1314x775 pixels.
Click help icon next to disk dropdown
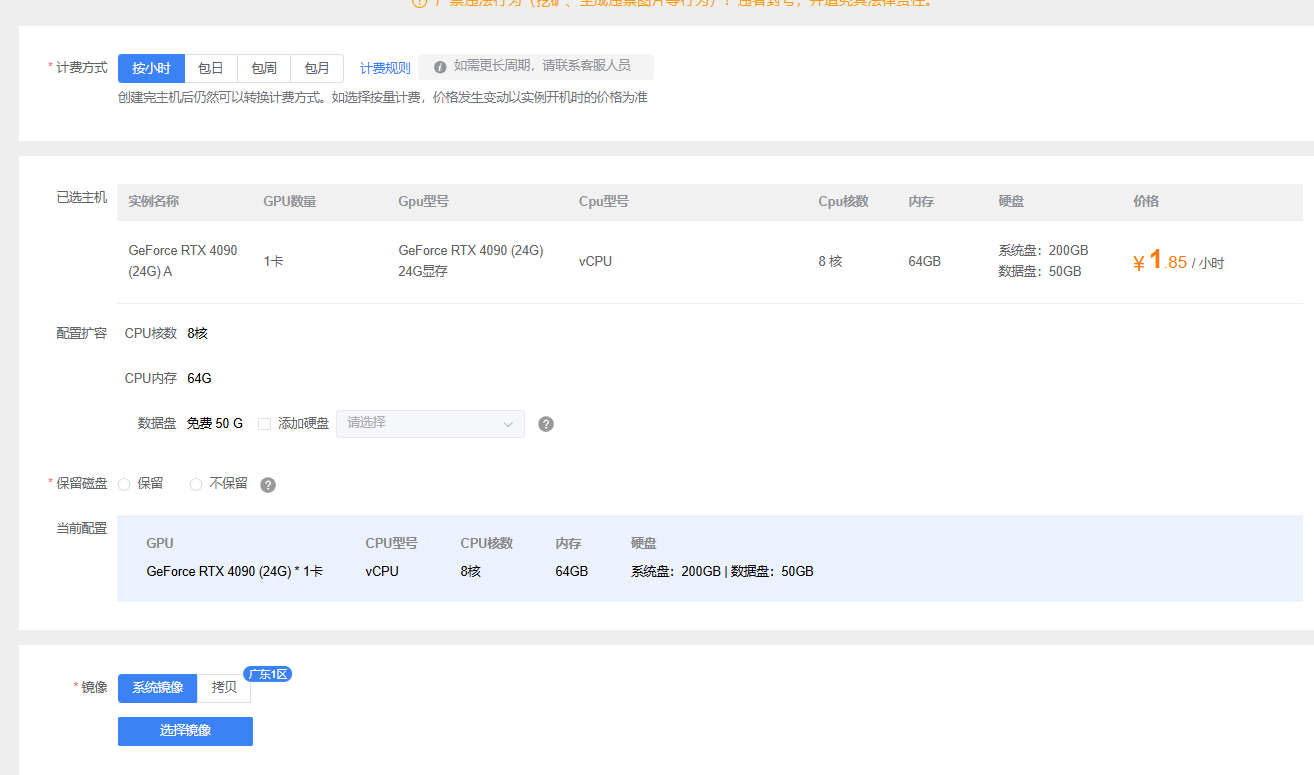(546, 424)
